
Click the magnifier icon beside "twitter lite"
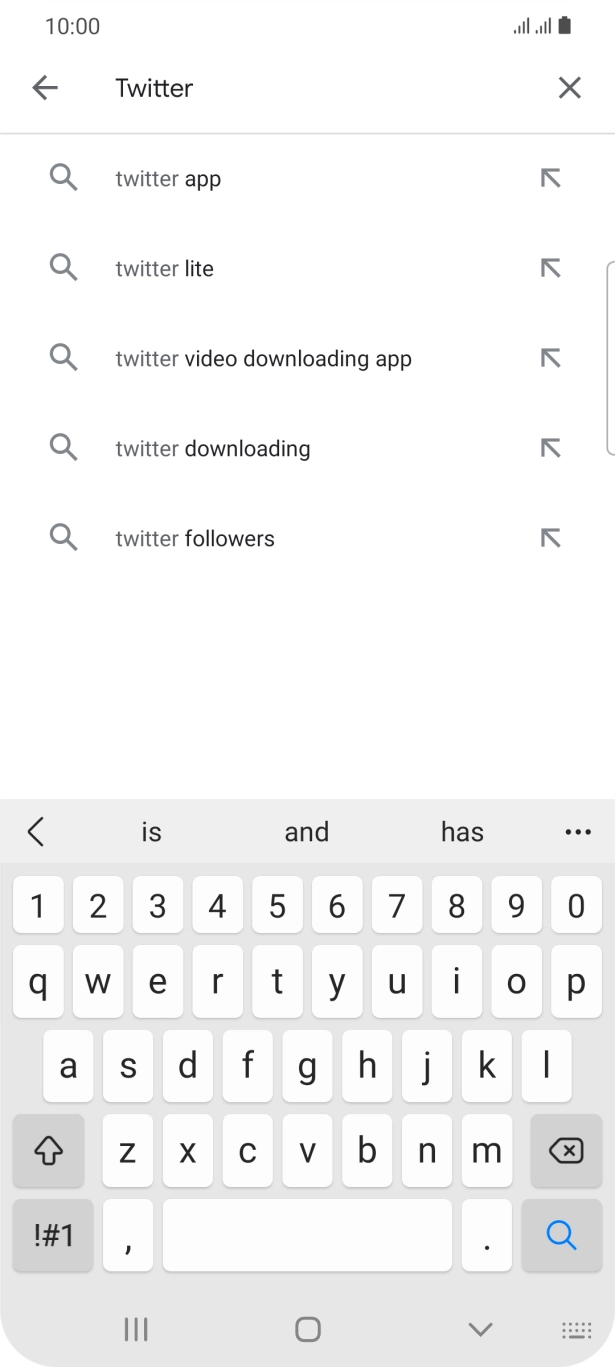point(63,268)
